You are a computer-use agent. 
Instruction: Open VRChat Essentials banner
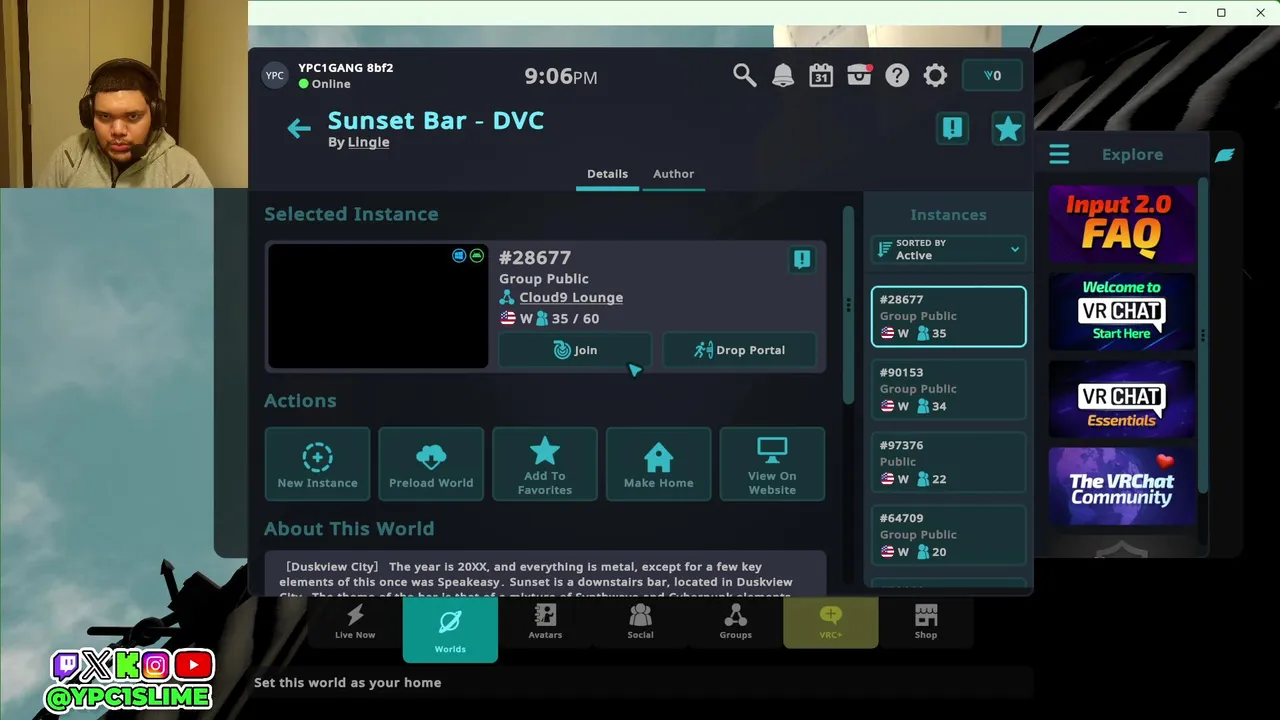1121,400
